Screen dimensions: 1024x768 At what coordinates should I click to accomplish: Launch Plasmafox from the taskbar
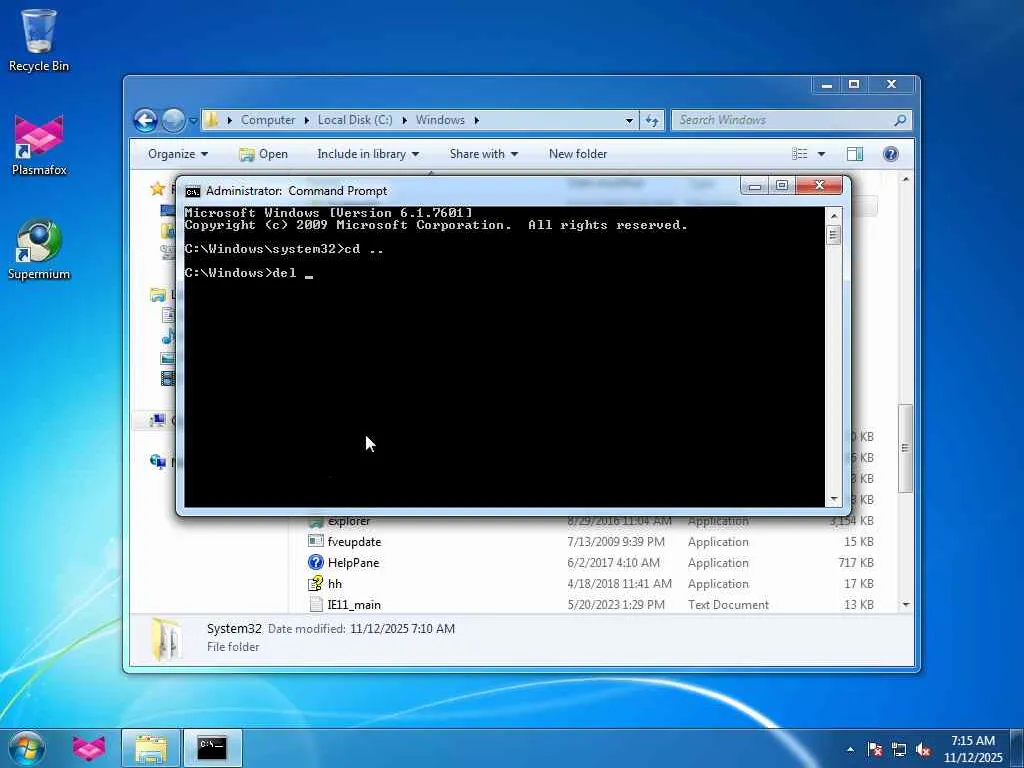[89, 748]
